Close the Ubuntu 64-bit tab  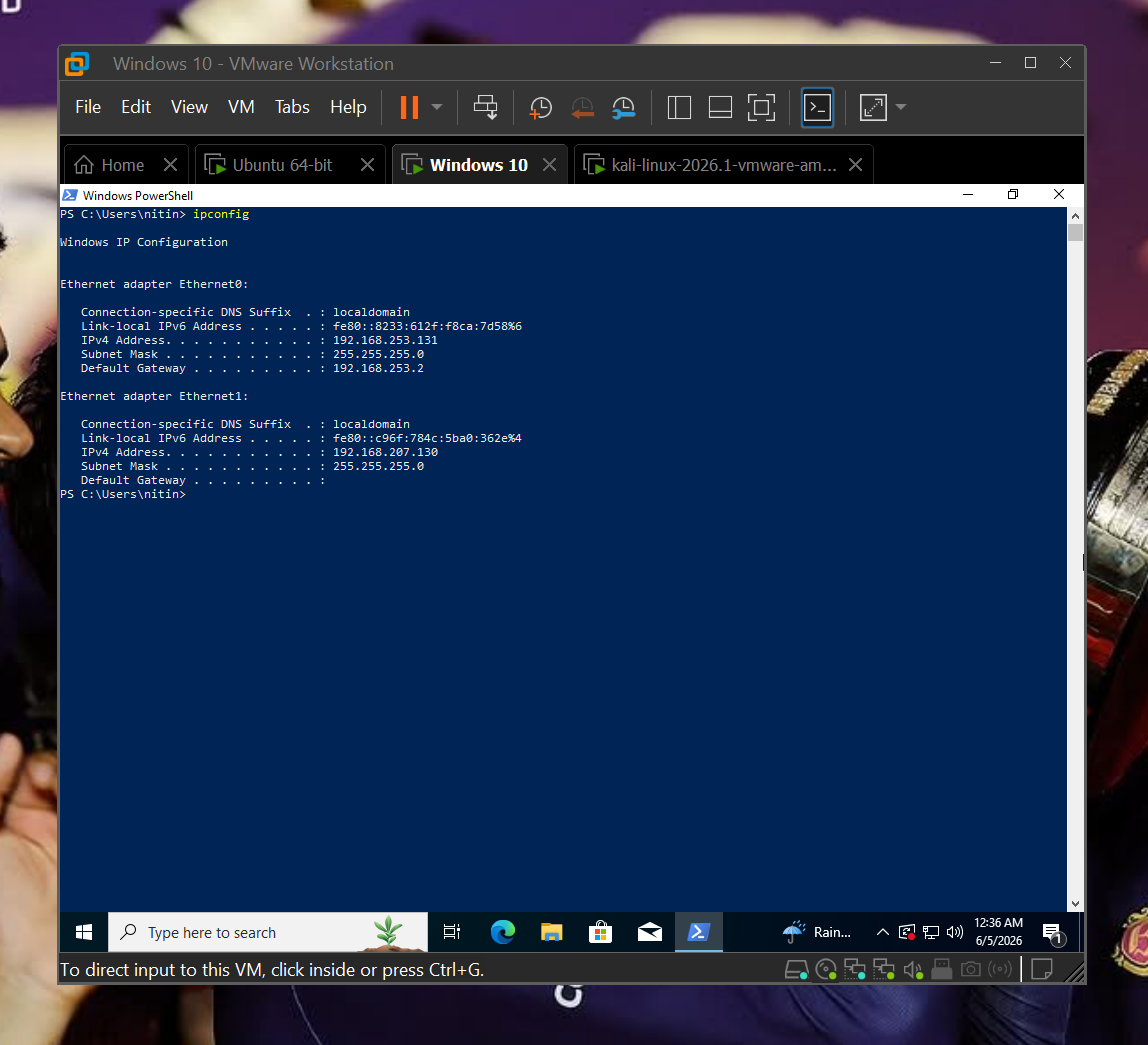[x=368, y=165]
